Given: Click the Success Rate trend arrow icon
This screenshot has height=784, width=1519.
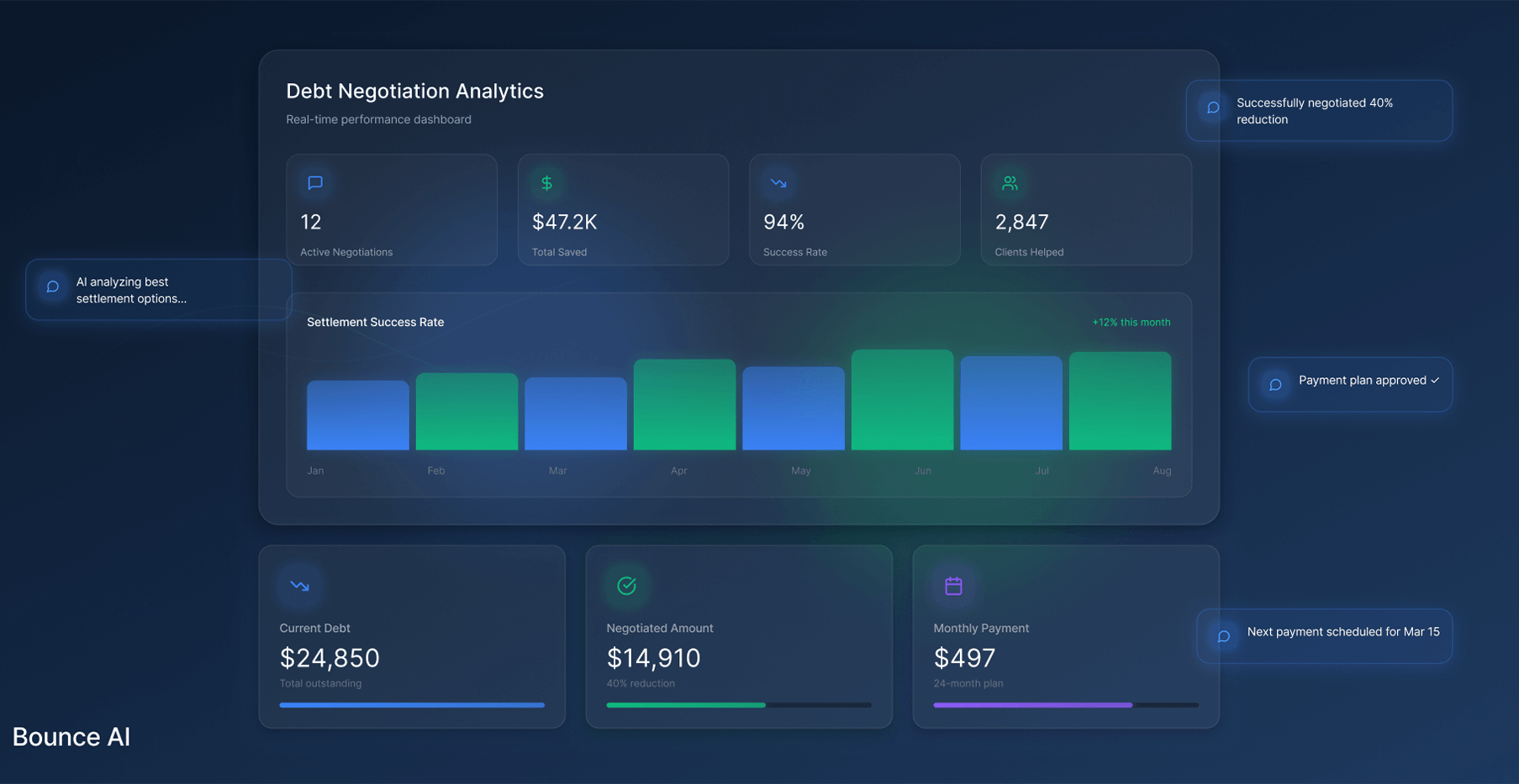Looking at the screenshot, I should click(x=778, y=183).
